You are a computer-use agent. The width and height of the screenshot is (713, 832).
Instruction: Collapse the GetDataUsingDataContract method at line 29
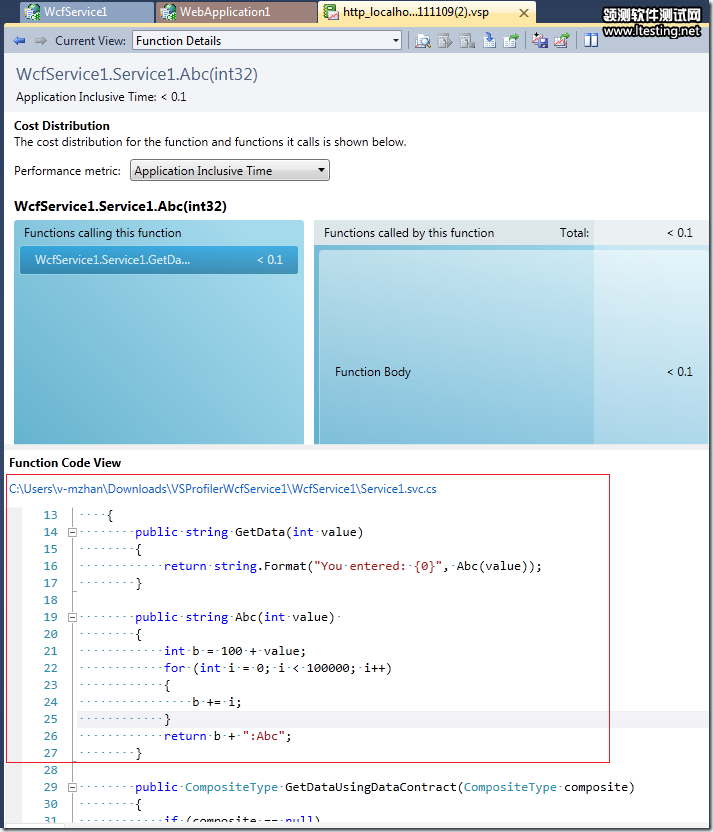(73, 787)
